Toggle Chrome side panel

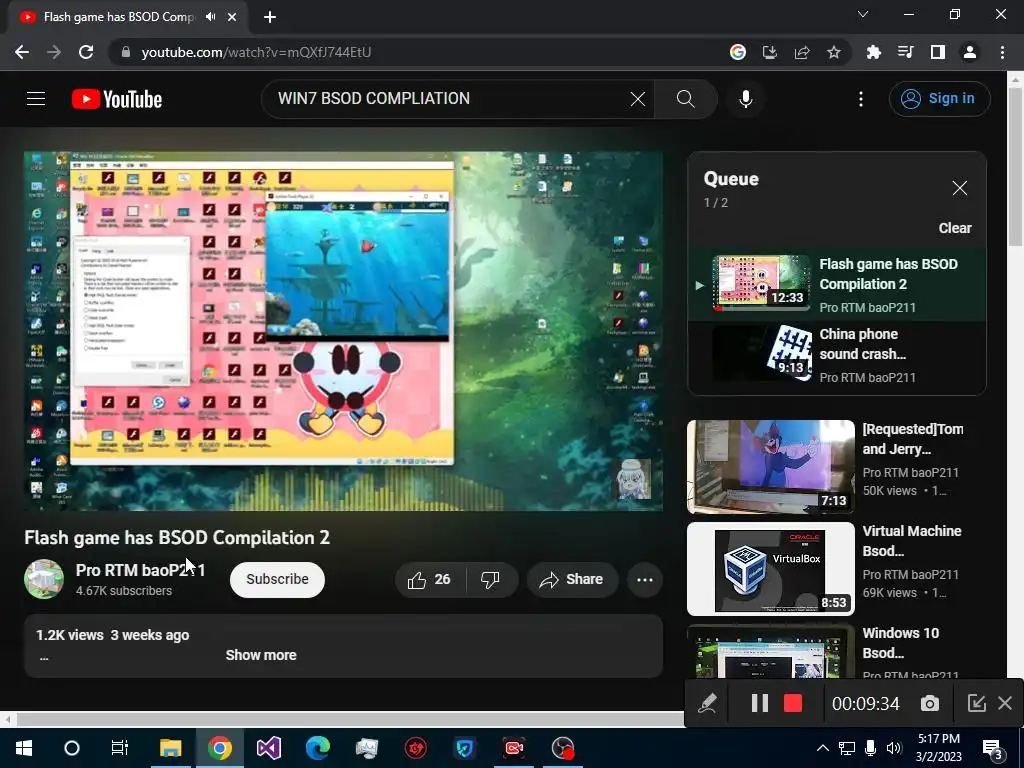click(938, 52)
